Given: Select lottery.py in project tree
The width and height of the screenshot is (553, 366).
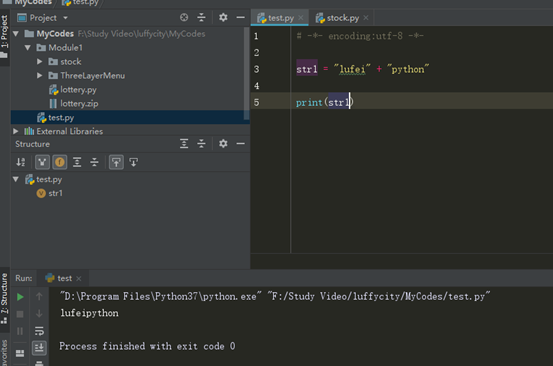Looking at the screenshot, I should (x=78, y=90).
